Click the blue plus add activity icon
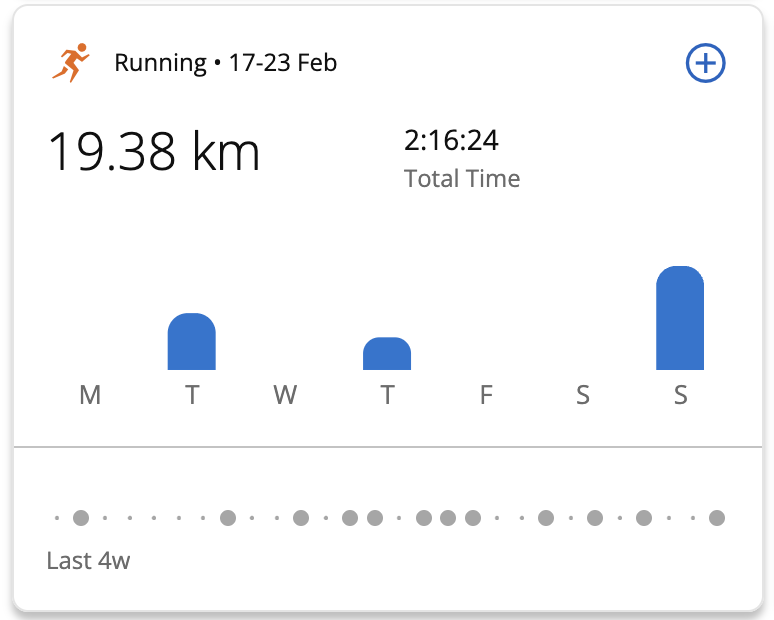This screenshot has width=774, height=620. pos(705,63)
